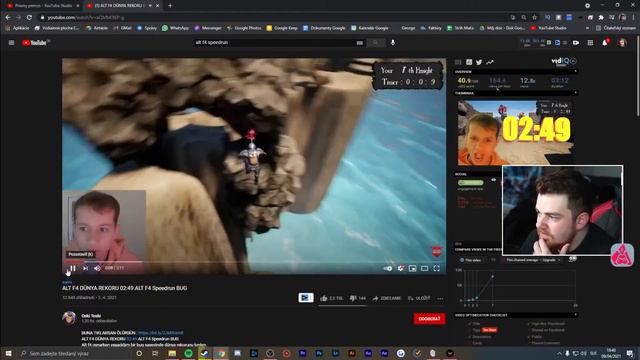Open more actions ellipsis under video

(x=440, y=298)
